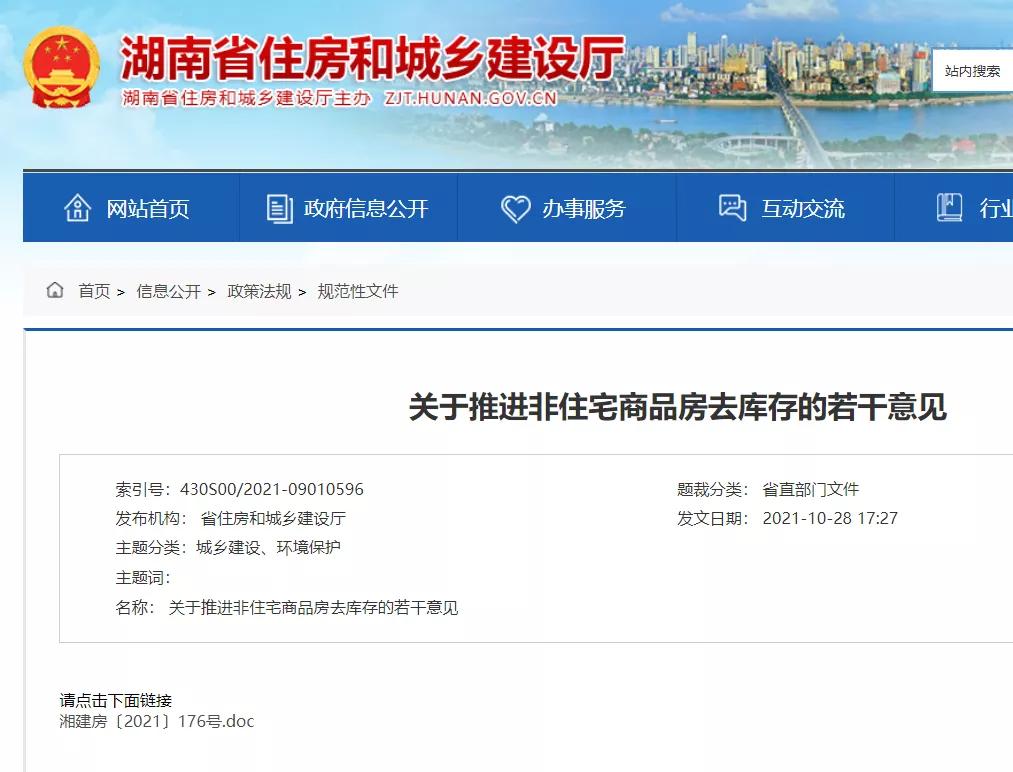Open the 网站首页 navigation item
This screenshot has width=1013, height=772.
(131, 208)
